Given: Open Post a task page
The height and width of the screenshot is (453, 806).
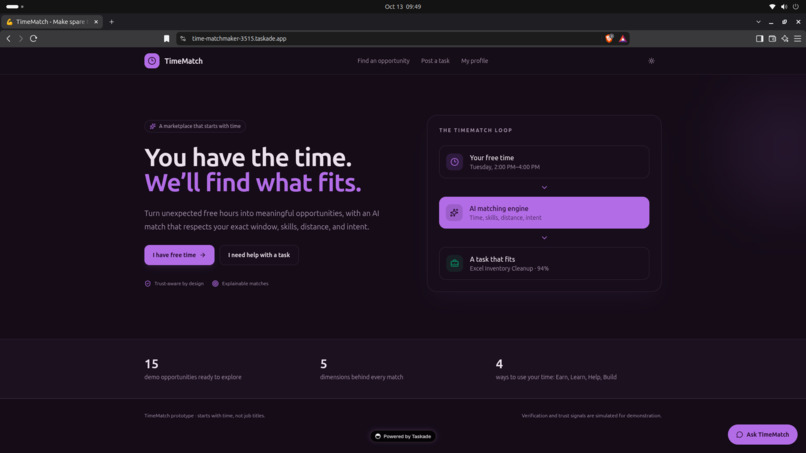Looking at the screenshot, I should 435,61.
